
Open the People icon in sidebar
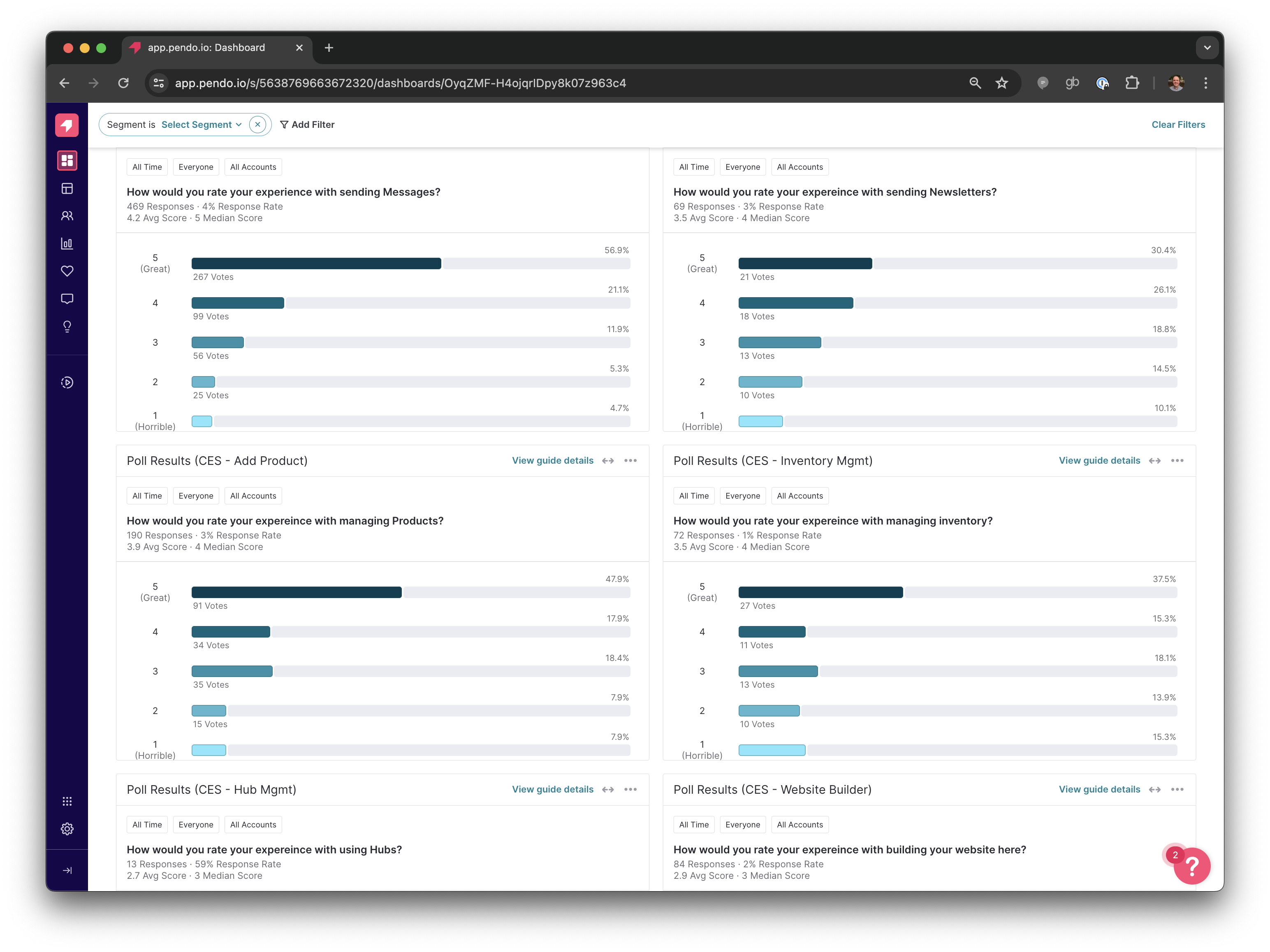[67, 216]
